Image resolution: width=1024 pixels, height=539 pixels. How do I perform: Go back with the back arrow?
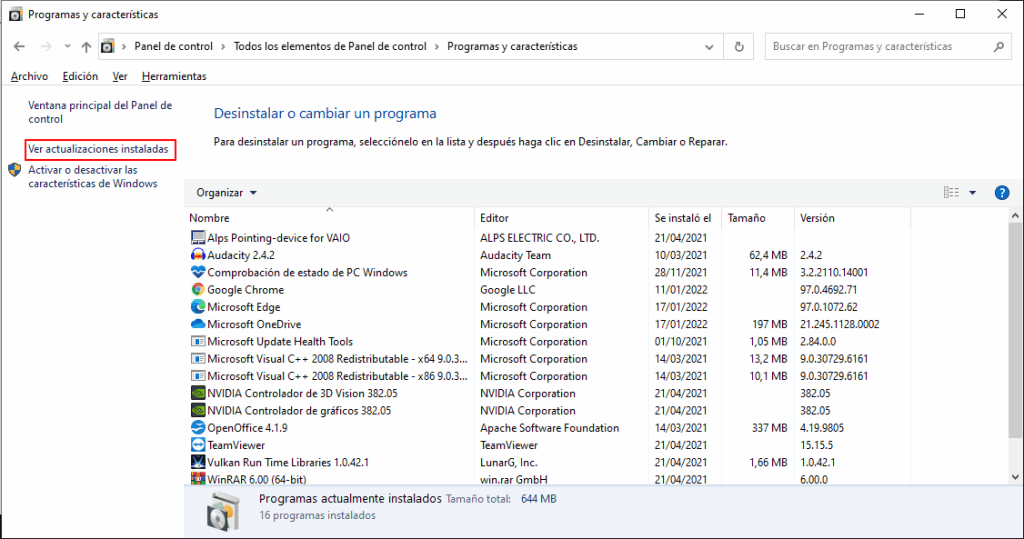pos(19,46)
